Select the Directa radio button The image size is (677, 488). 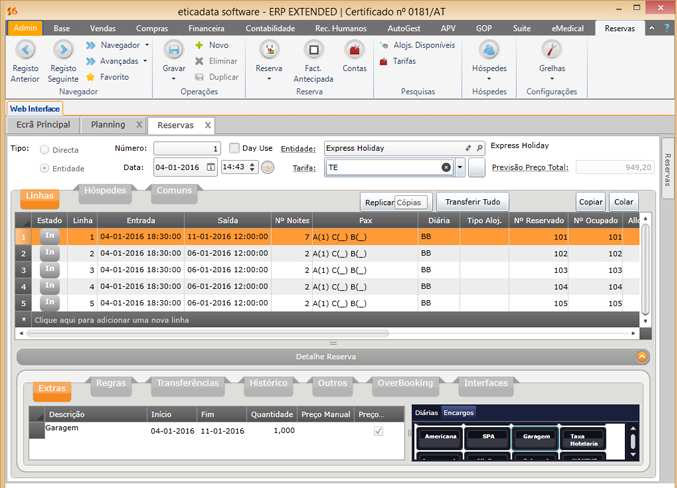click(x=45, y=150)
